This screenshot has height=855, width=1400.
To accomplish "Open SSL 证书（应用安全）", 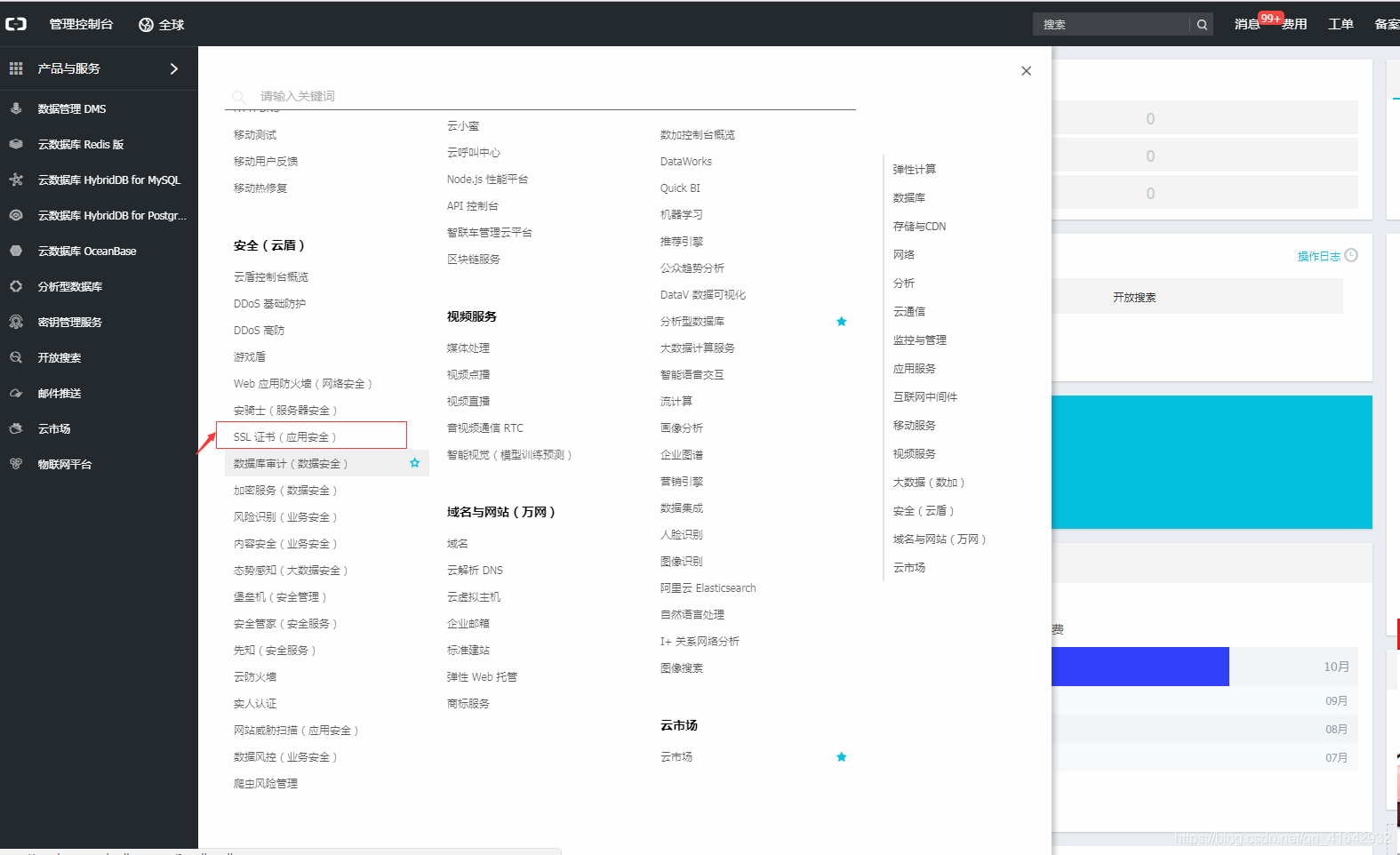I will point(285,436).
